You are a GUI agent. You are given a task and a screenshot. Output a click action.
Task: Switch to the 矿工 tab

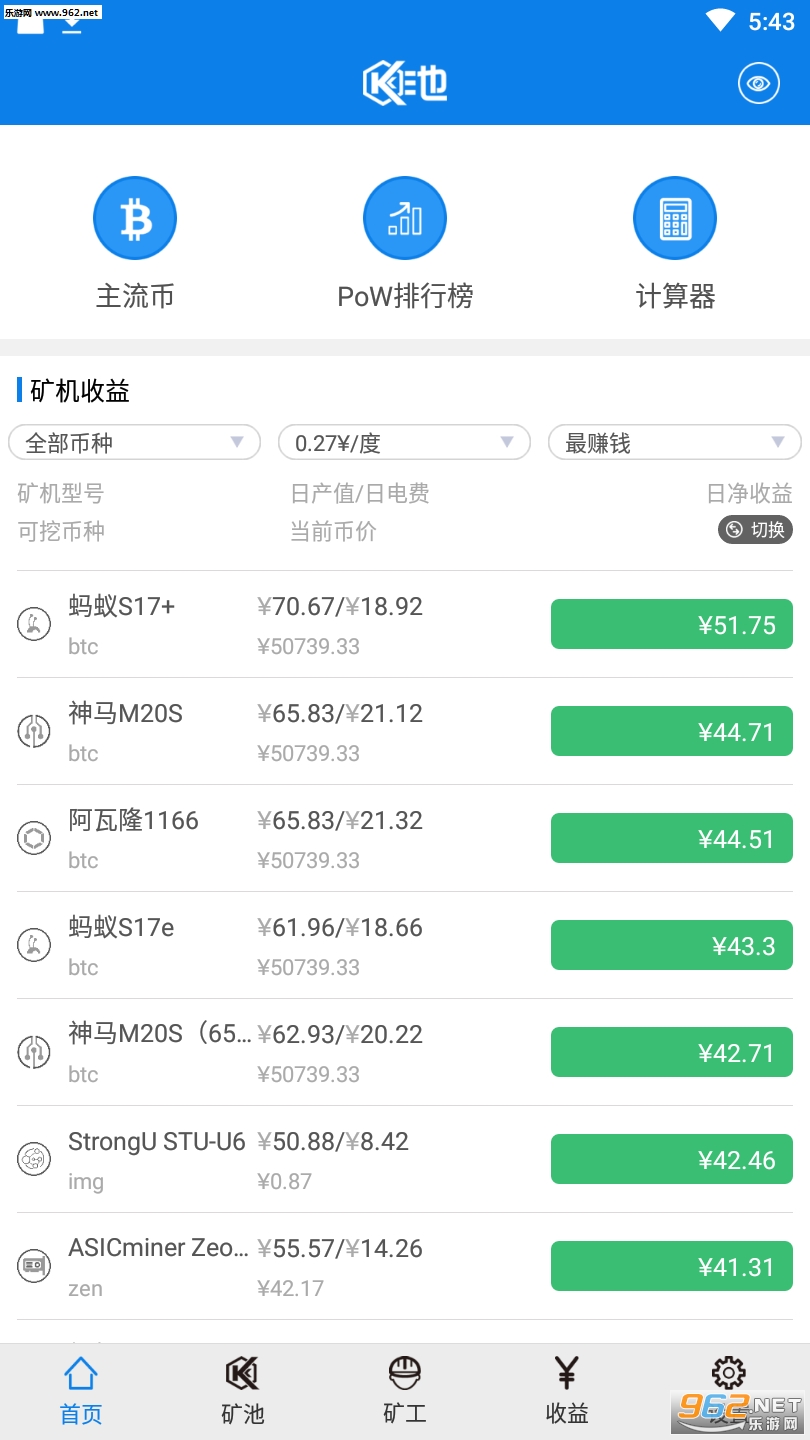click(x=405, y=1390)
